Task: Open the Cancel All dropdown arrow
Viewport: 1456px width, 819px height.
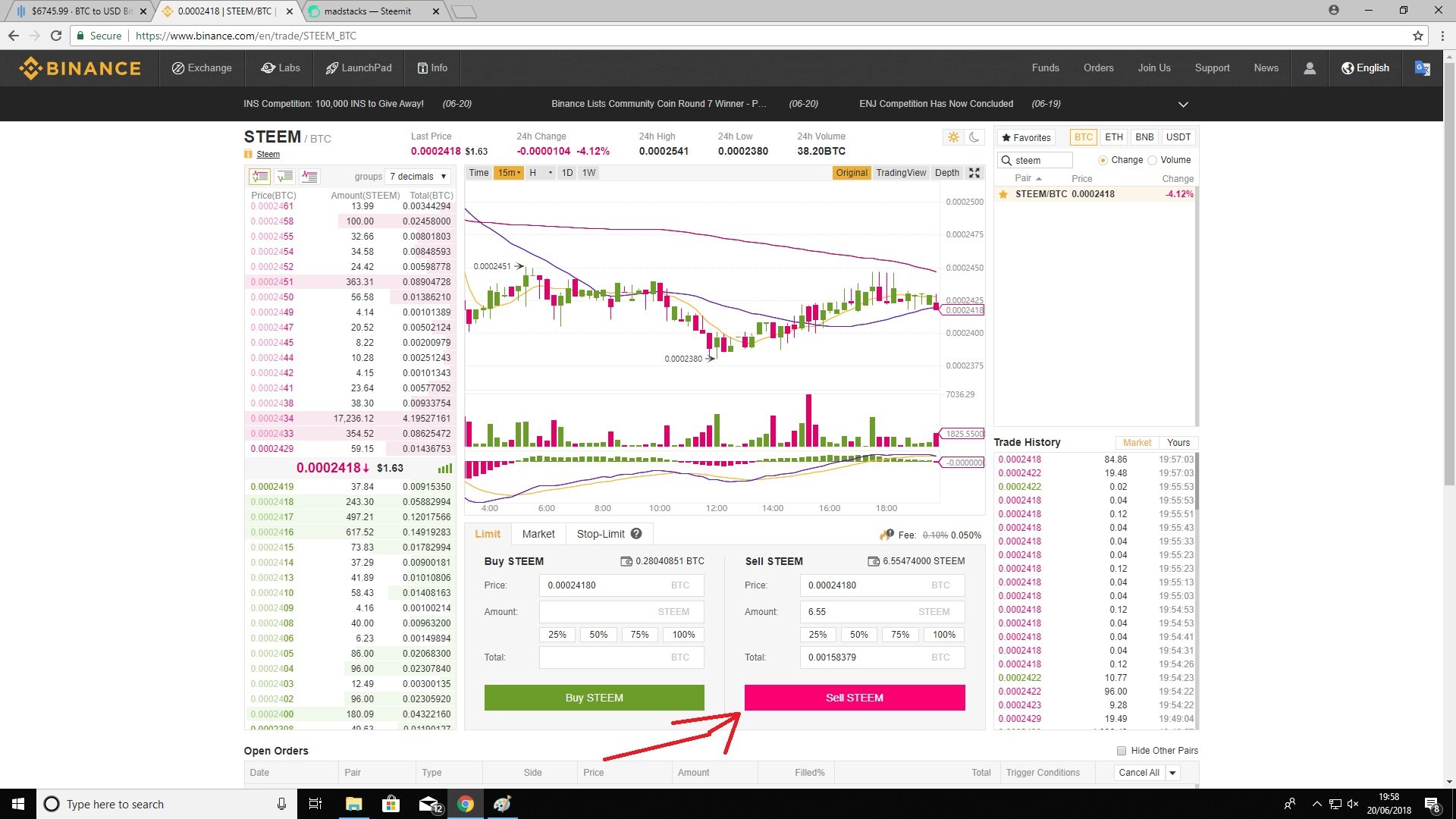Action: click(1172, 773)
